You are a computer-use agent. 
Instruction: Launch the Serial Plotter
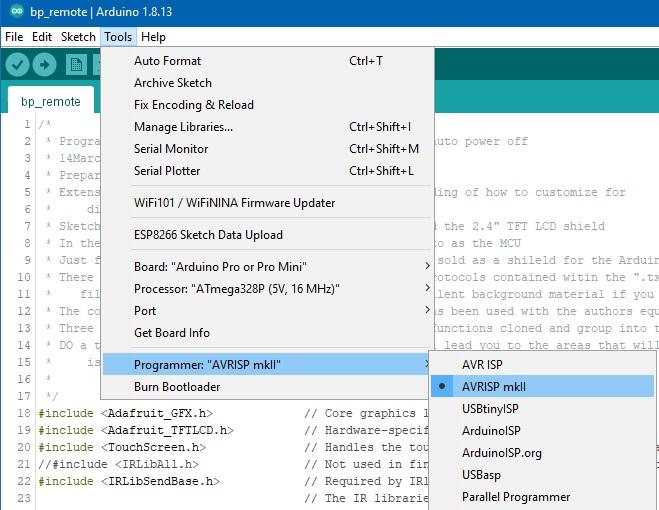pos(268,171)
